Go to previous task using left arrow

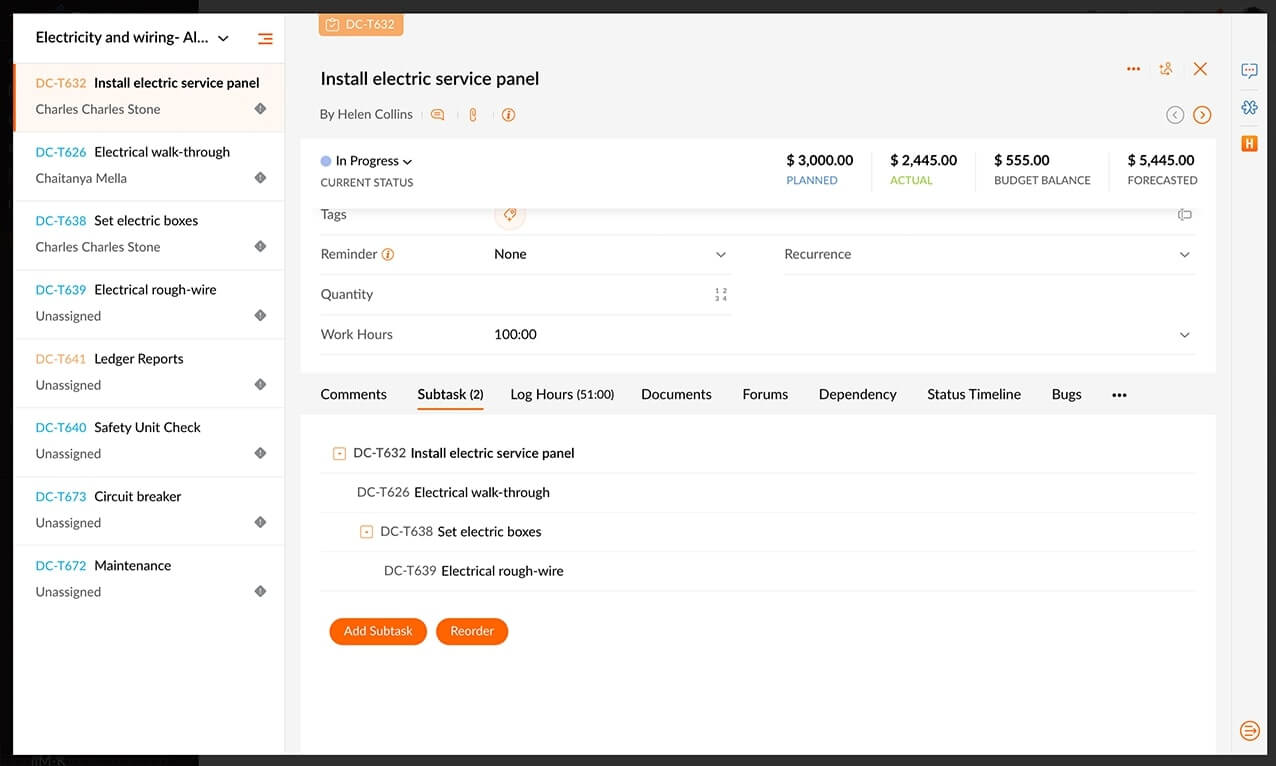(x=1175, y=115)
